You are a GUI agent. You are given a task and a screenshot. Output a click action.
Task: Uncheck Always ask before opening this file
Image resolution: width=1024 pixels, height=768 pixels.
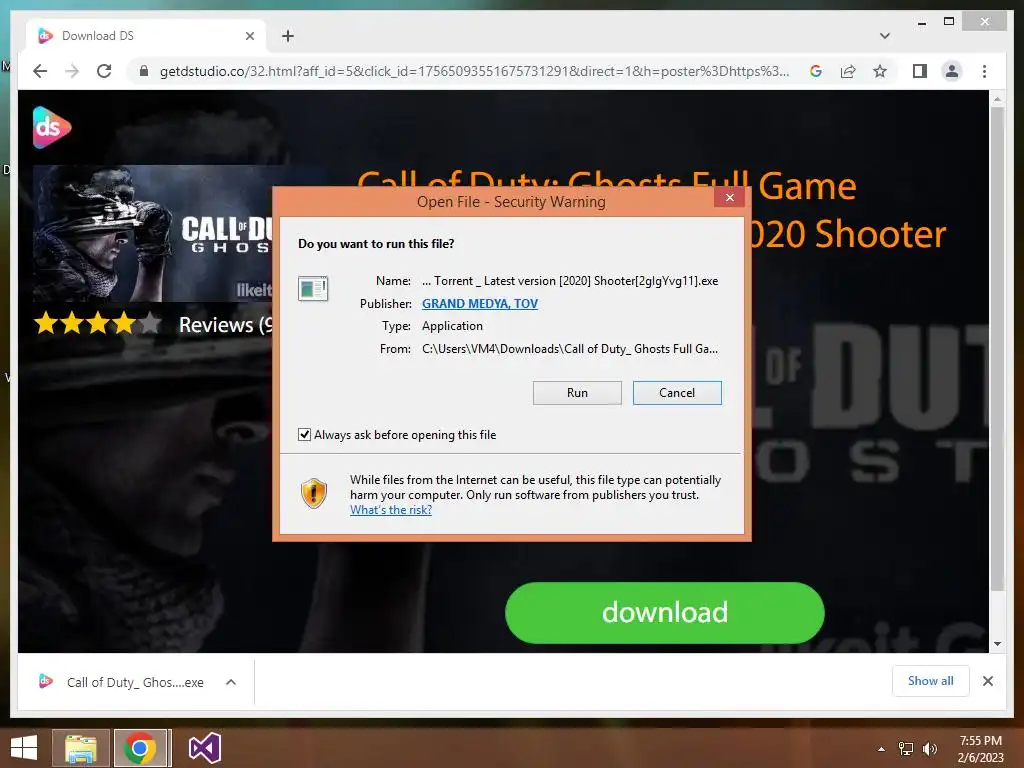(x=304, y=434)
